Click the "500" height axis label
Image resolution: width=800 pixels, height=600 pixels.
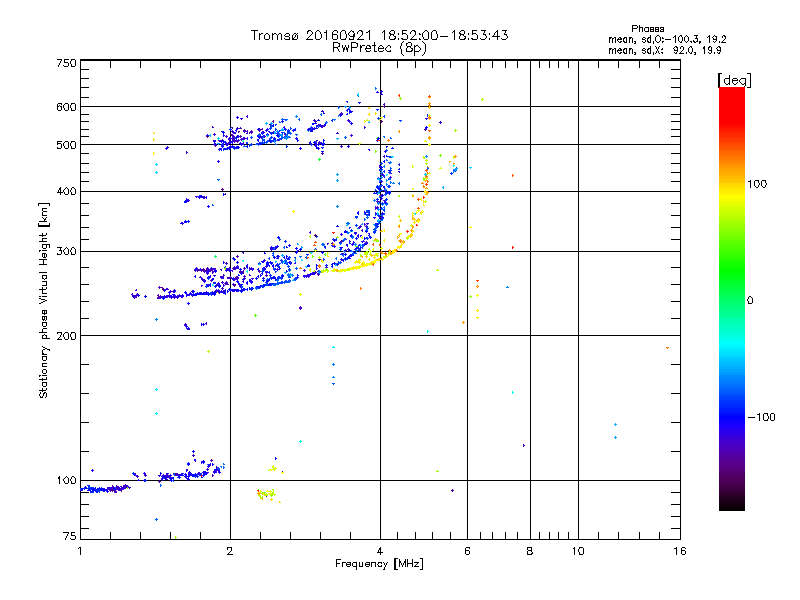[66, 145]
